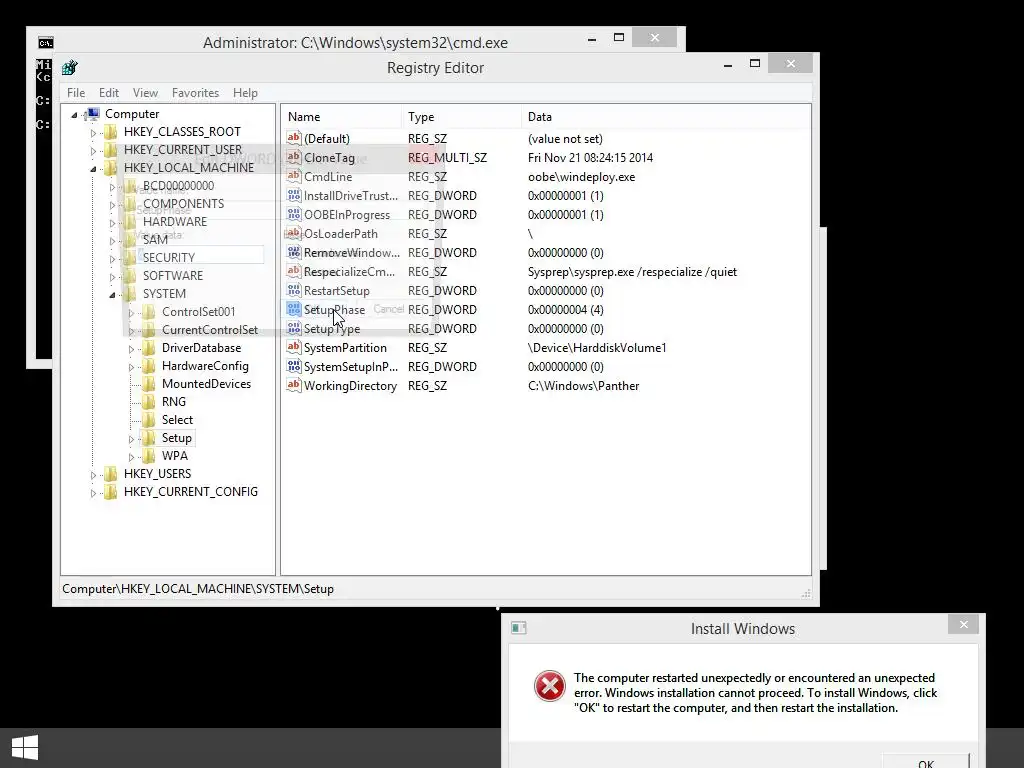Click the RNG folder icon
This screenshot has width=1024, height=768.
tap(149, 402)
